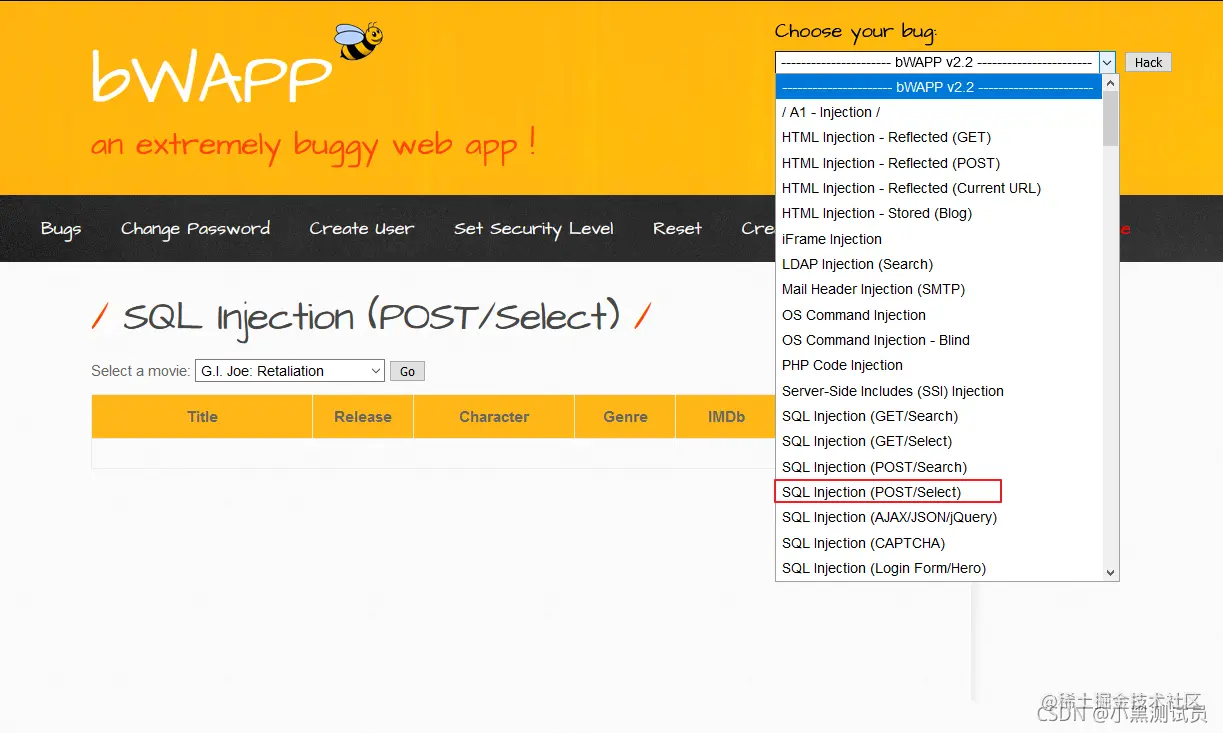This screenshot has height=733, width=1223.
Task: Click the bug list scrollbar up arrow
Action: (x=1110, y=83)
